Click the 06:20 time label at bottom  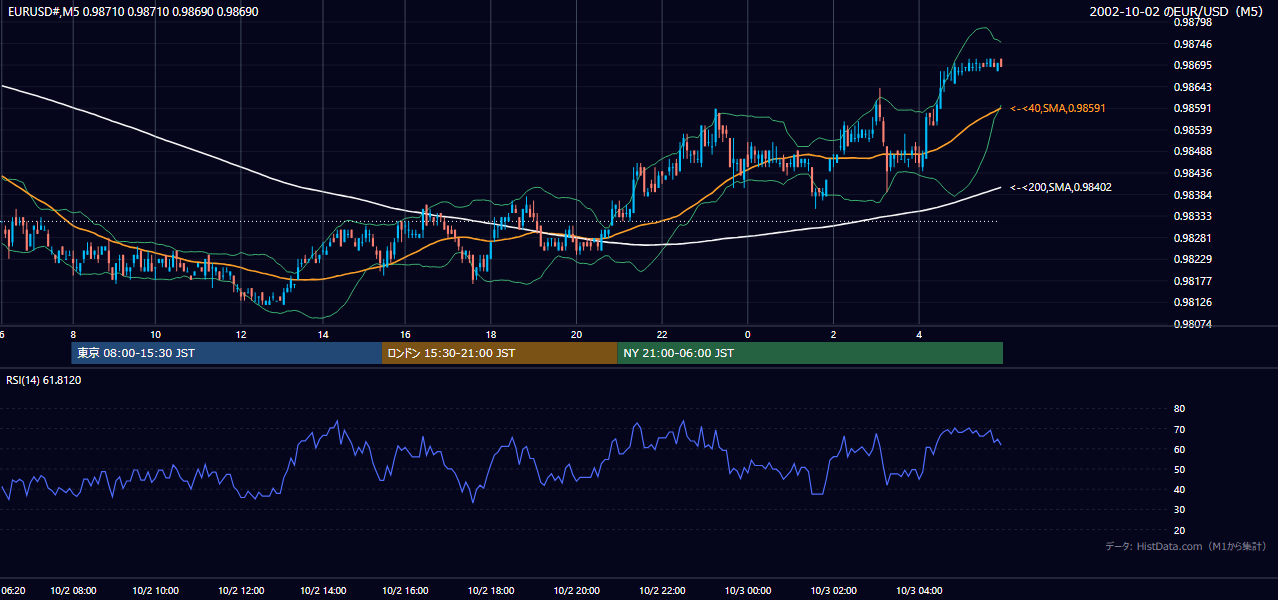click(x=13, y=591)
